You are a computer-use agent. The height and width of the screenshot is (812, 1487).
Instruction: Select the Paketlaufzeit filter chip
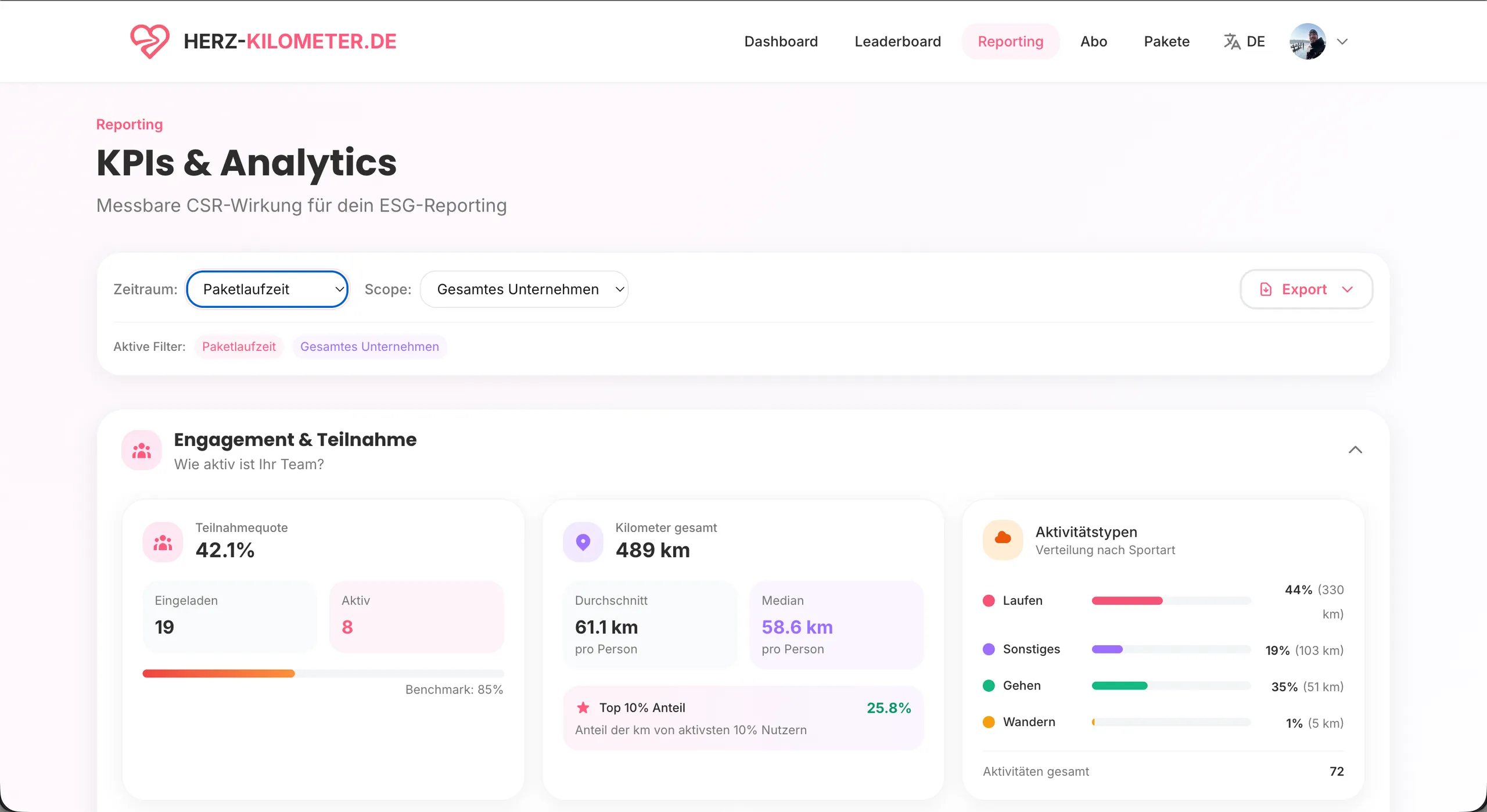pyautogui.click(x=239, y=346)
